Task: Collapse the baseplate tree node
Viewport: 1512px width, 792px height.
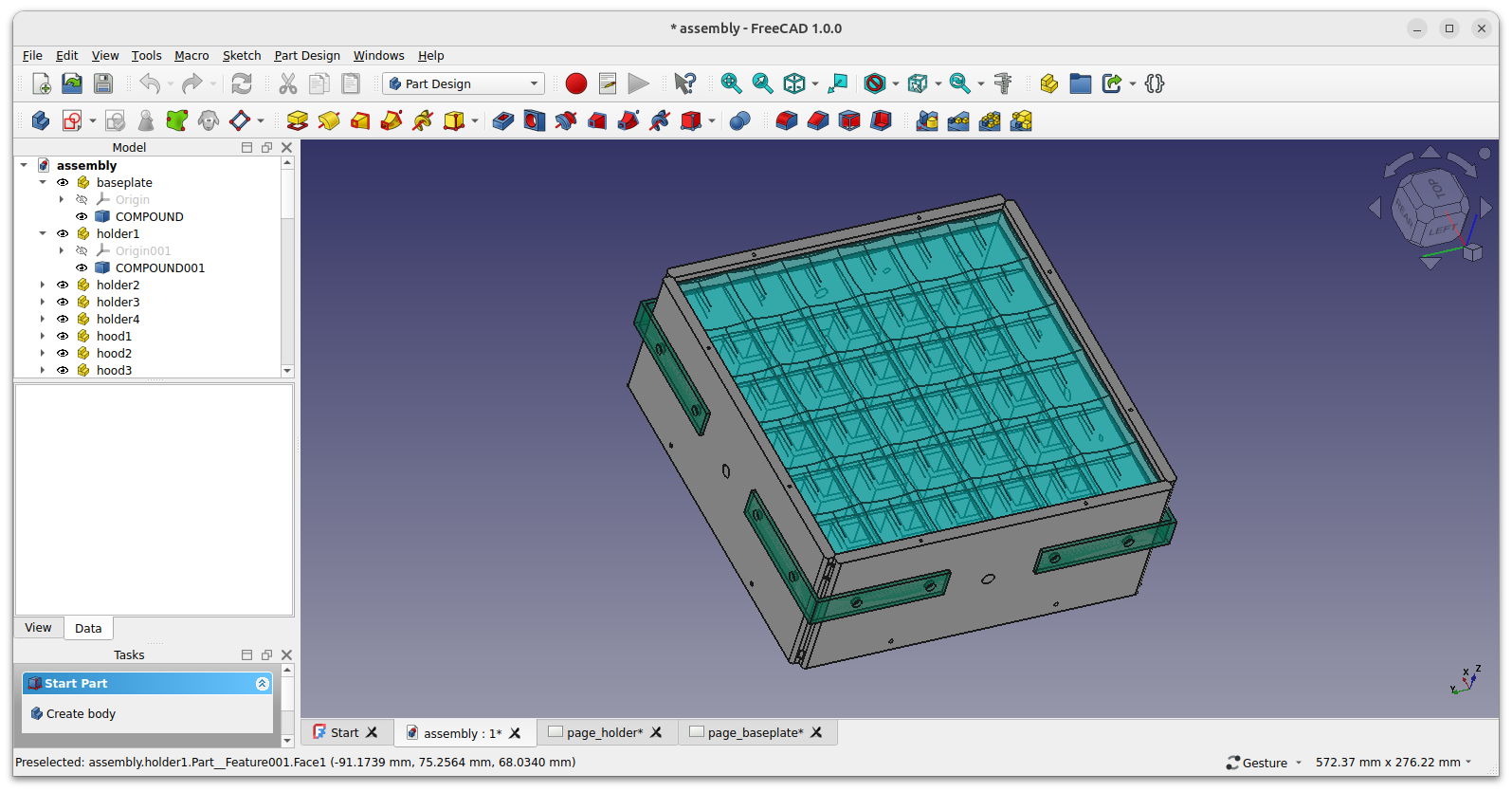Action: coord(43,182)
